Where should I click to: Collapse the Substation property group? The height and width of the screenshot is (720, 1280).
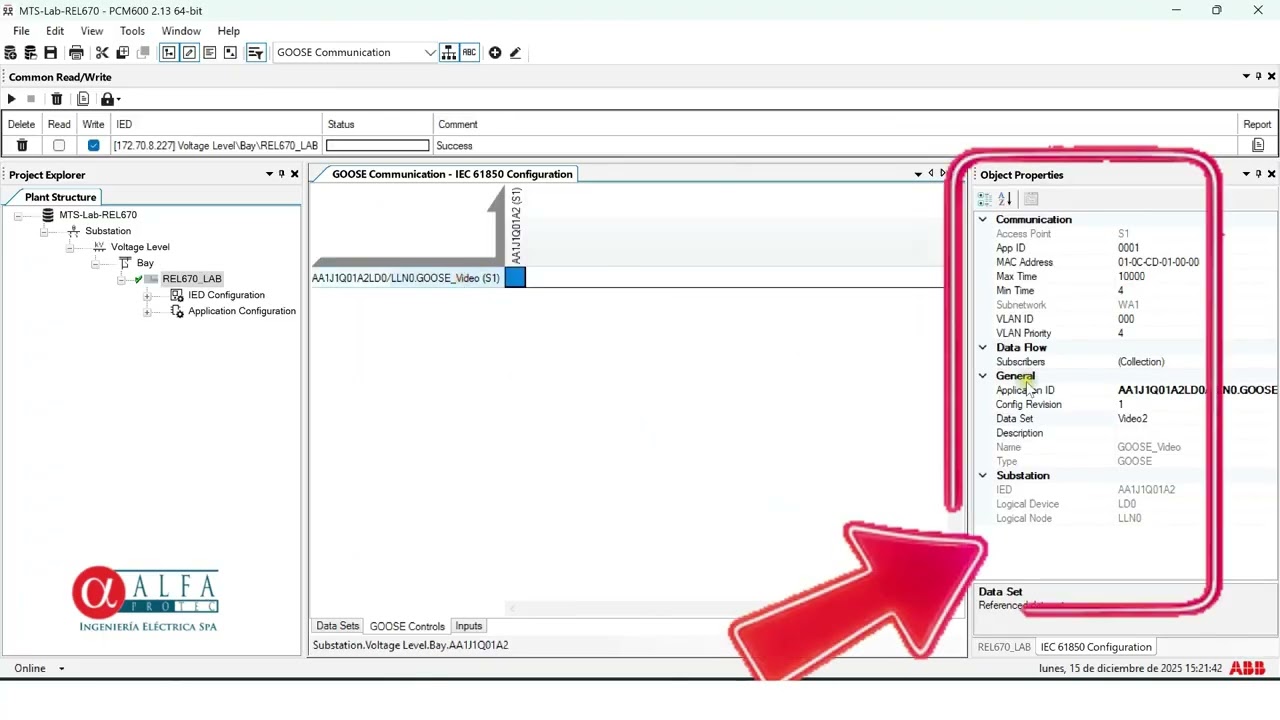tap(983, 476)
